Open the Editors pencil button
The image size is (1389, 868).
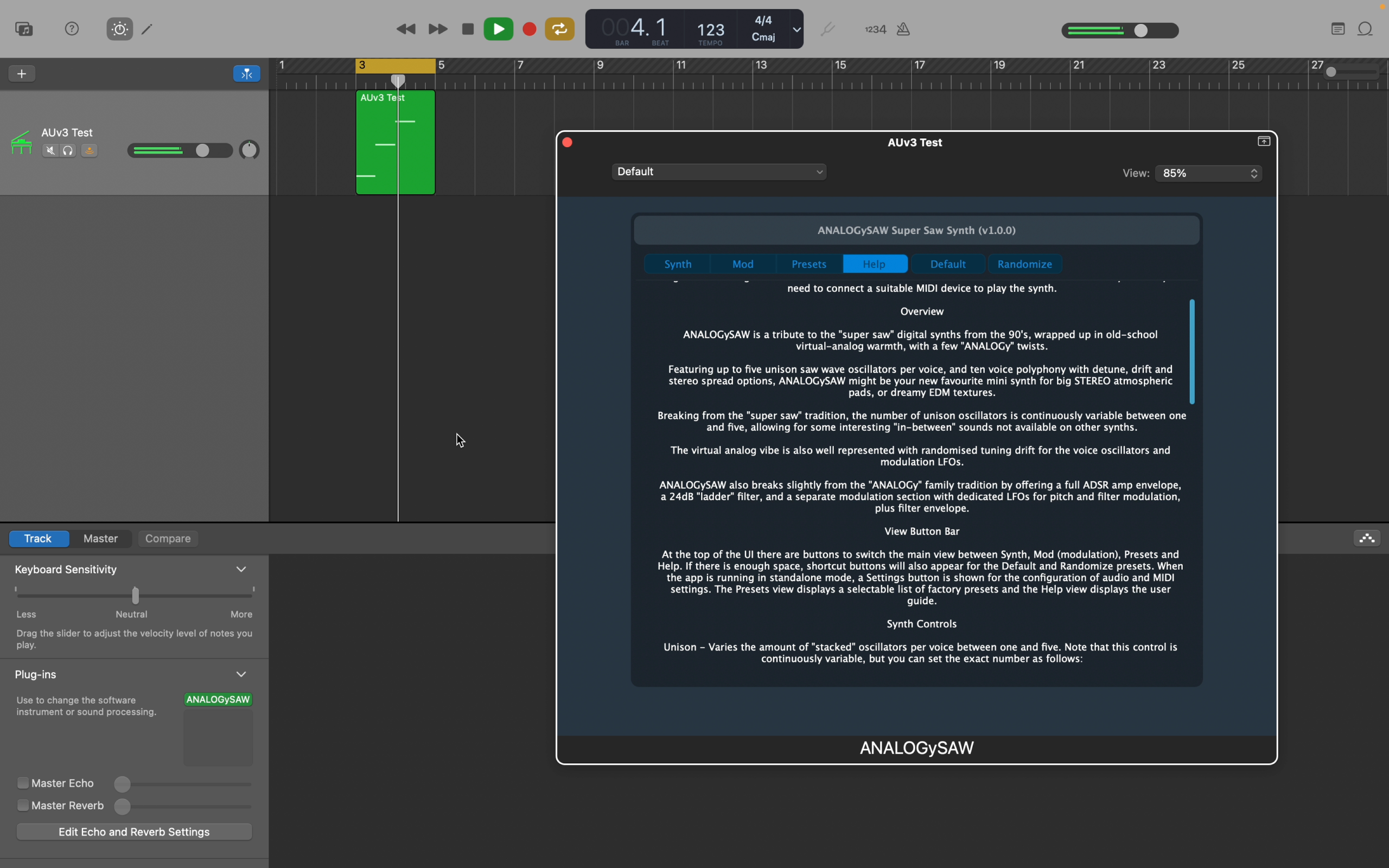pos(148,29)
